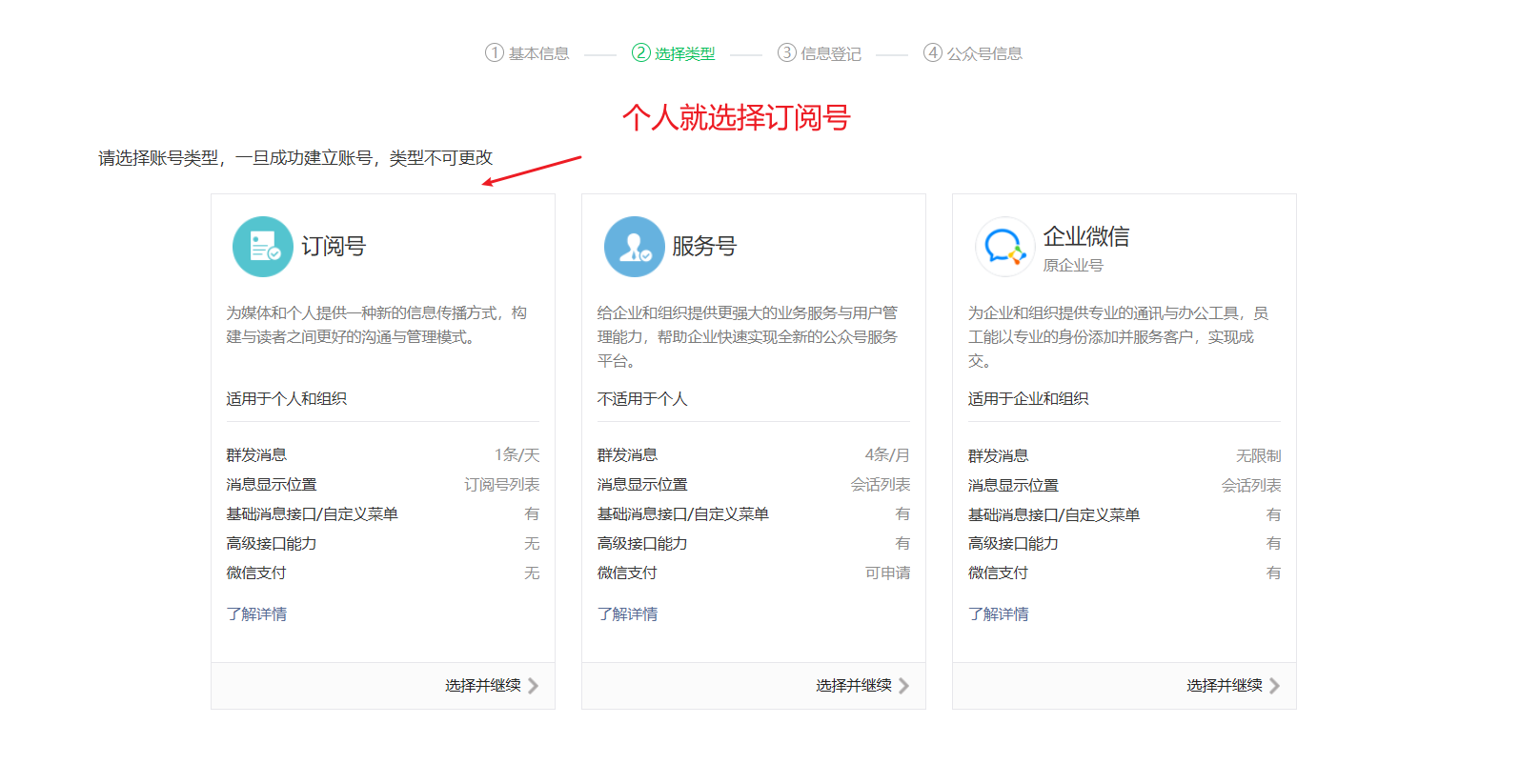Choose 选择并继续 under 订阅号
1520x784 pixels.
(483, 686)
